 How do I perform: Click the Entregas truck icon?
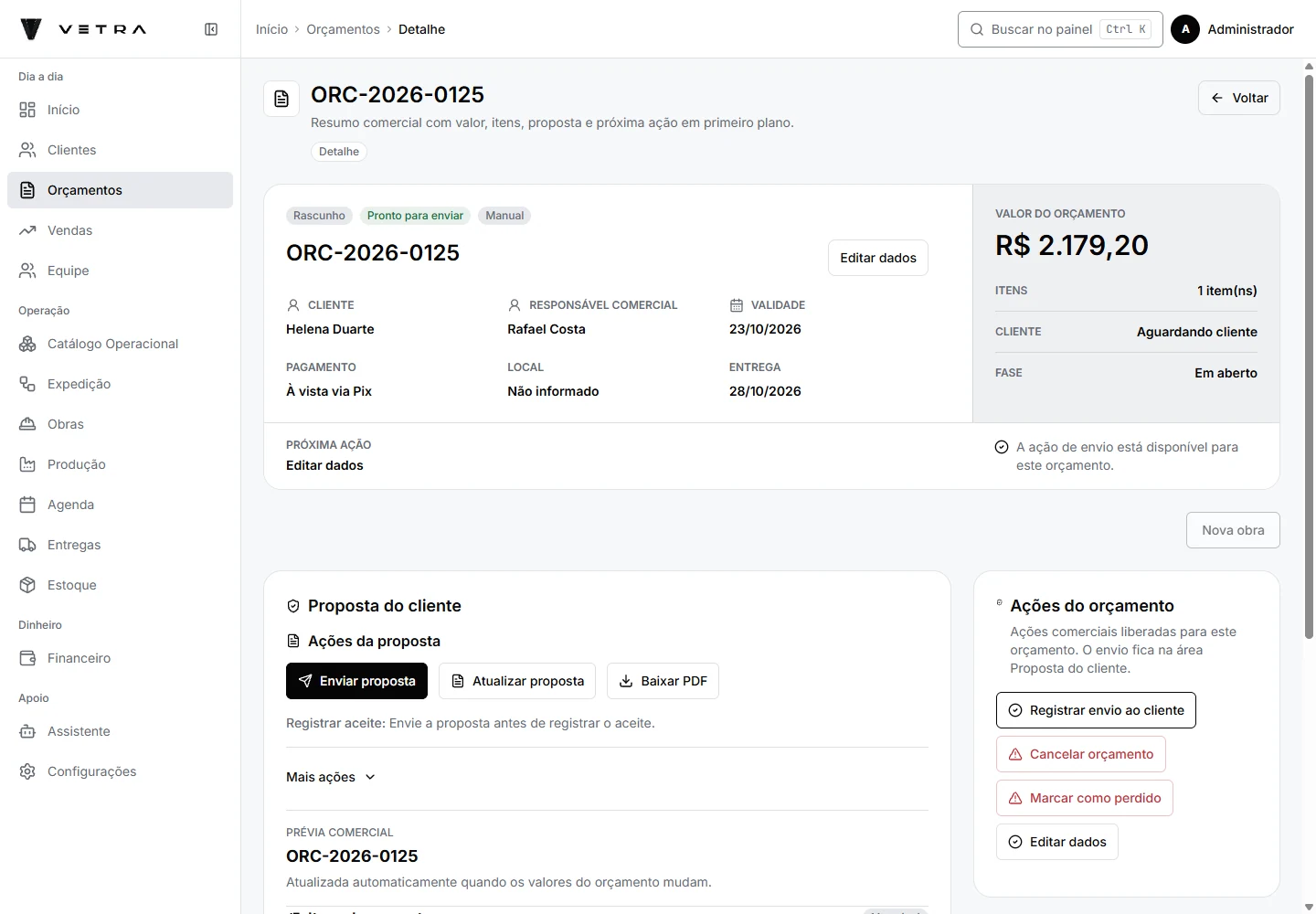pos(27,545)
